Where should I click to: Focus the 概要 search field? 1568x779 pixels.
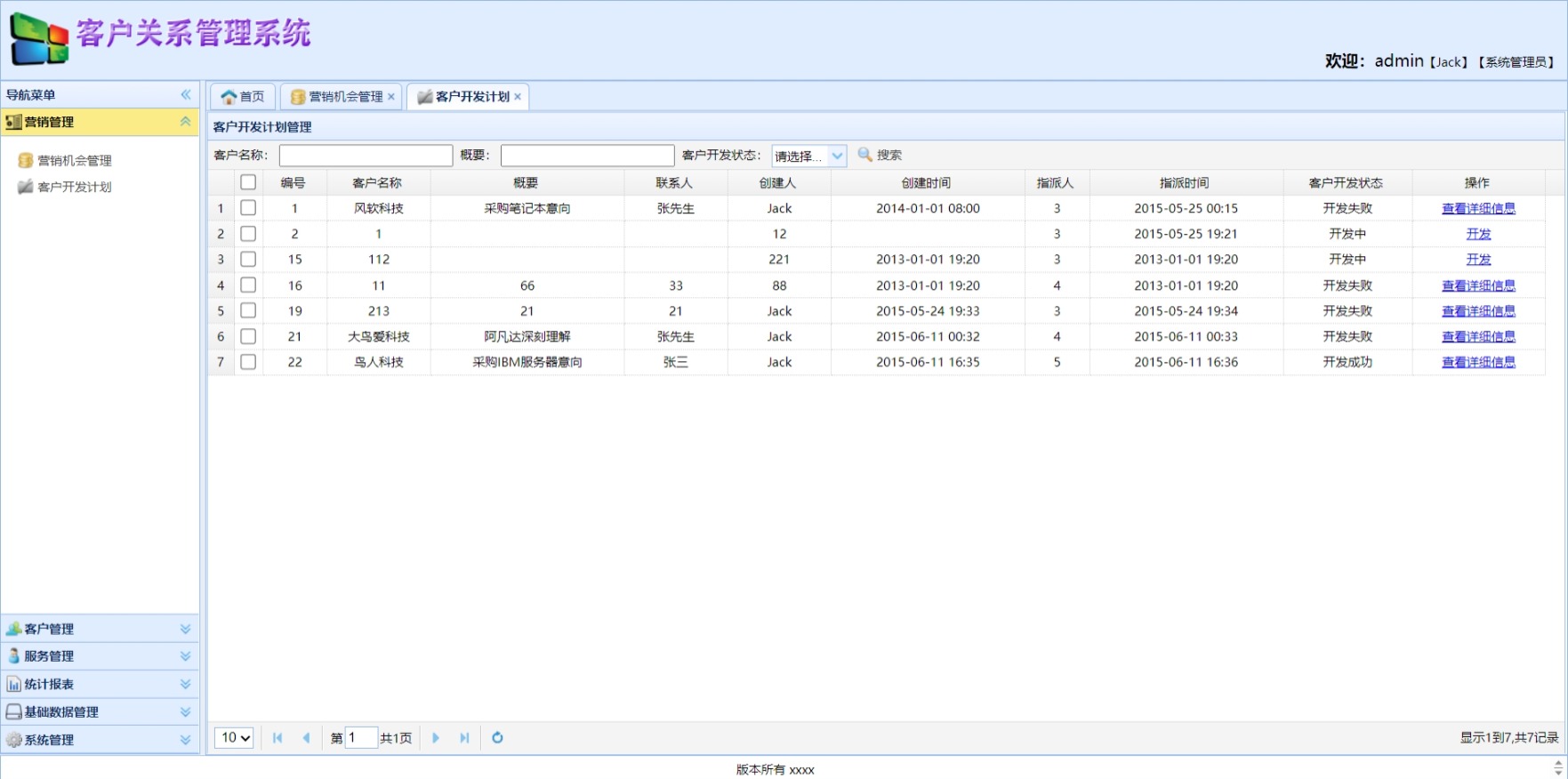(x=587, y=156)
